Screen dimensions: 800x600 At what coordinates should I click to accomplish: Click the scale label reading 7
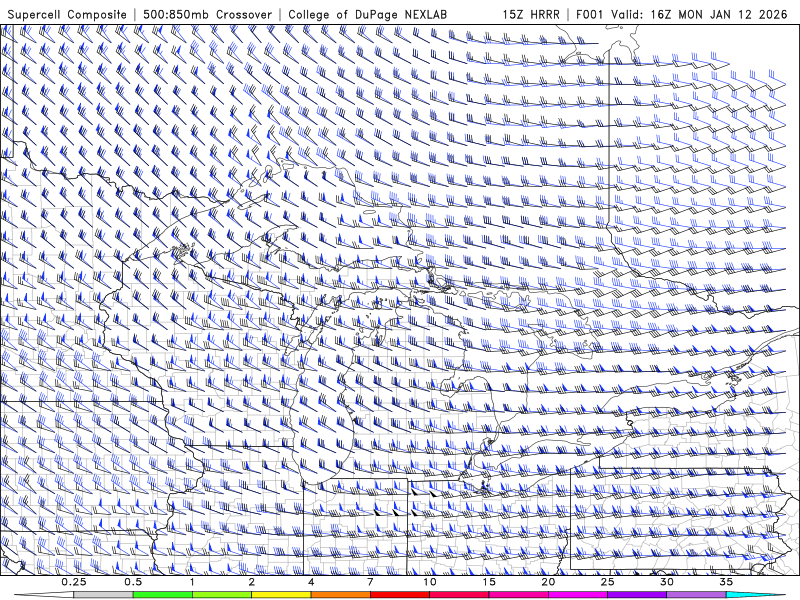click(x=370, y=582)
